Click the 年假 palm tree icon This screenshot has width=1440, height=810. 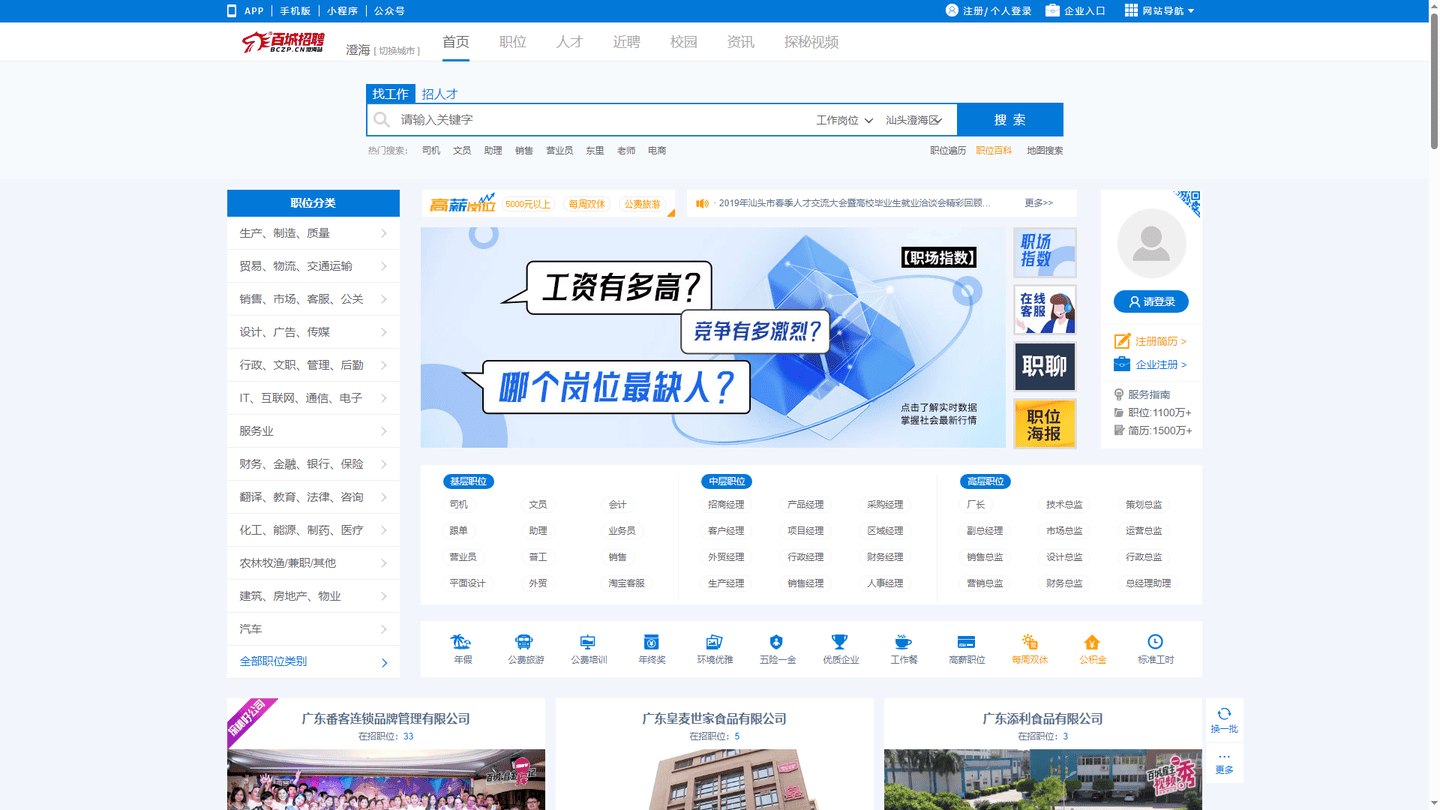tap(461, 642)
